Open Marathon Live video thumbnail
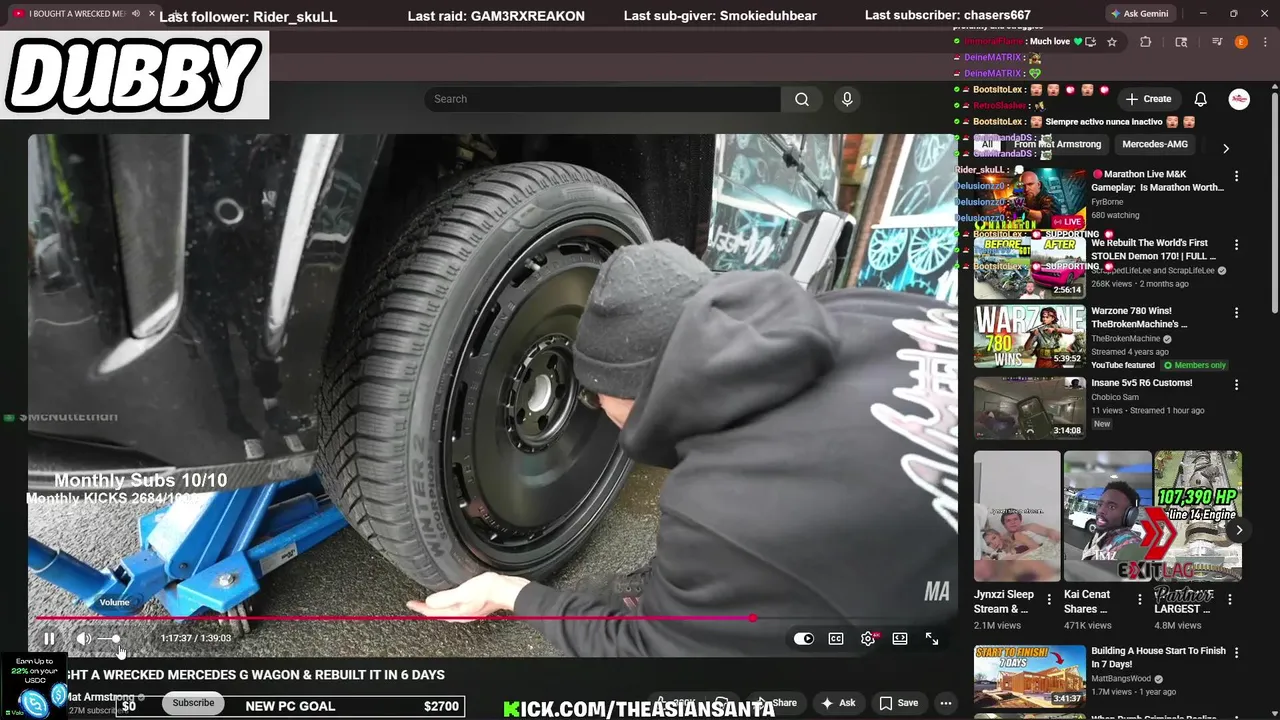This screenshot has height=720, width=1280. (1030, 199)
